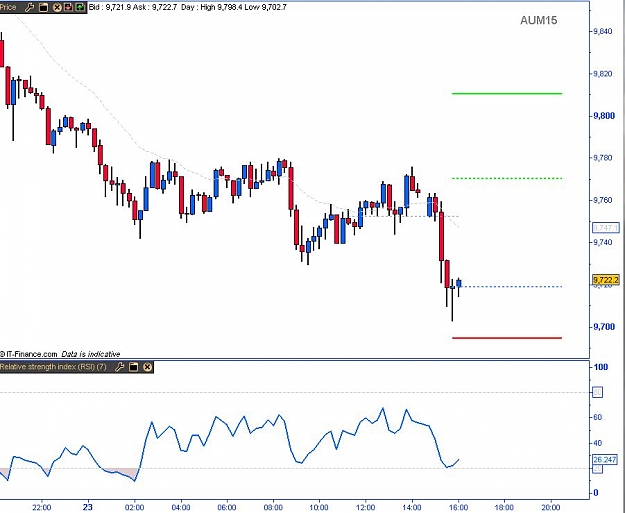This screenshot has height=513, width=625.
Task: Click the green up-arrow buy icon
Action: [80, 7]
